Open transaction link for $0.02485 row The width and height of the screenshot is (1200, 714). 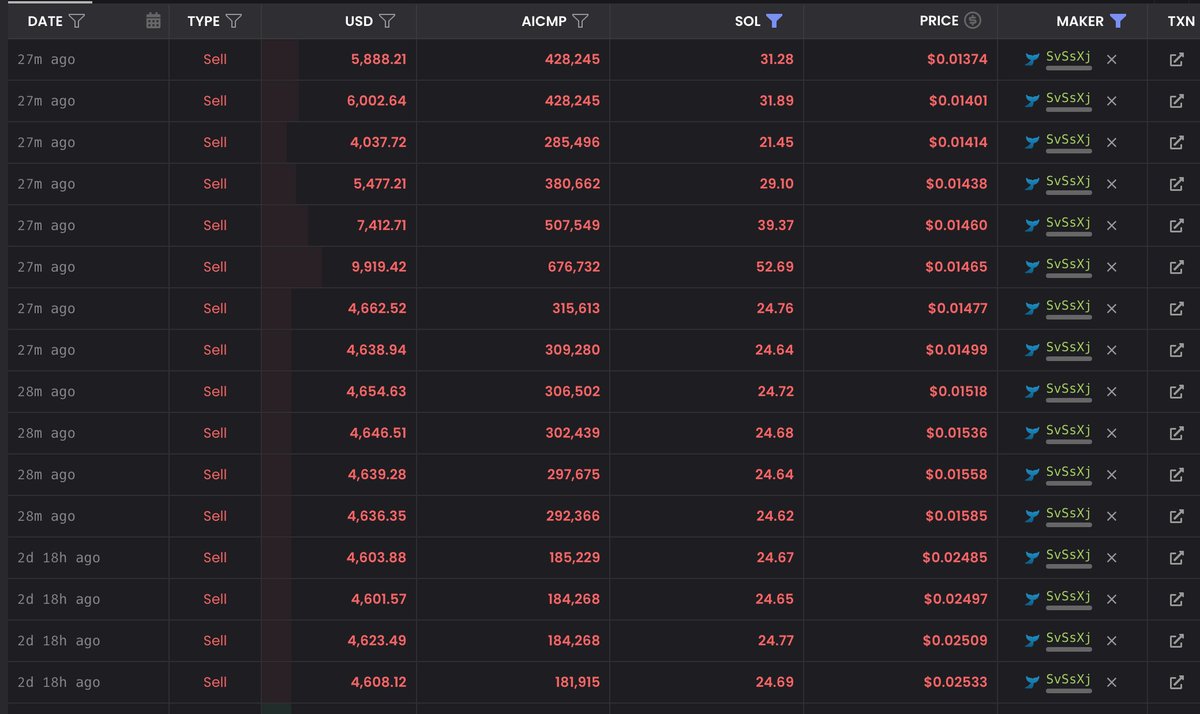point(1176,558)
